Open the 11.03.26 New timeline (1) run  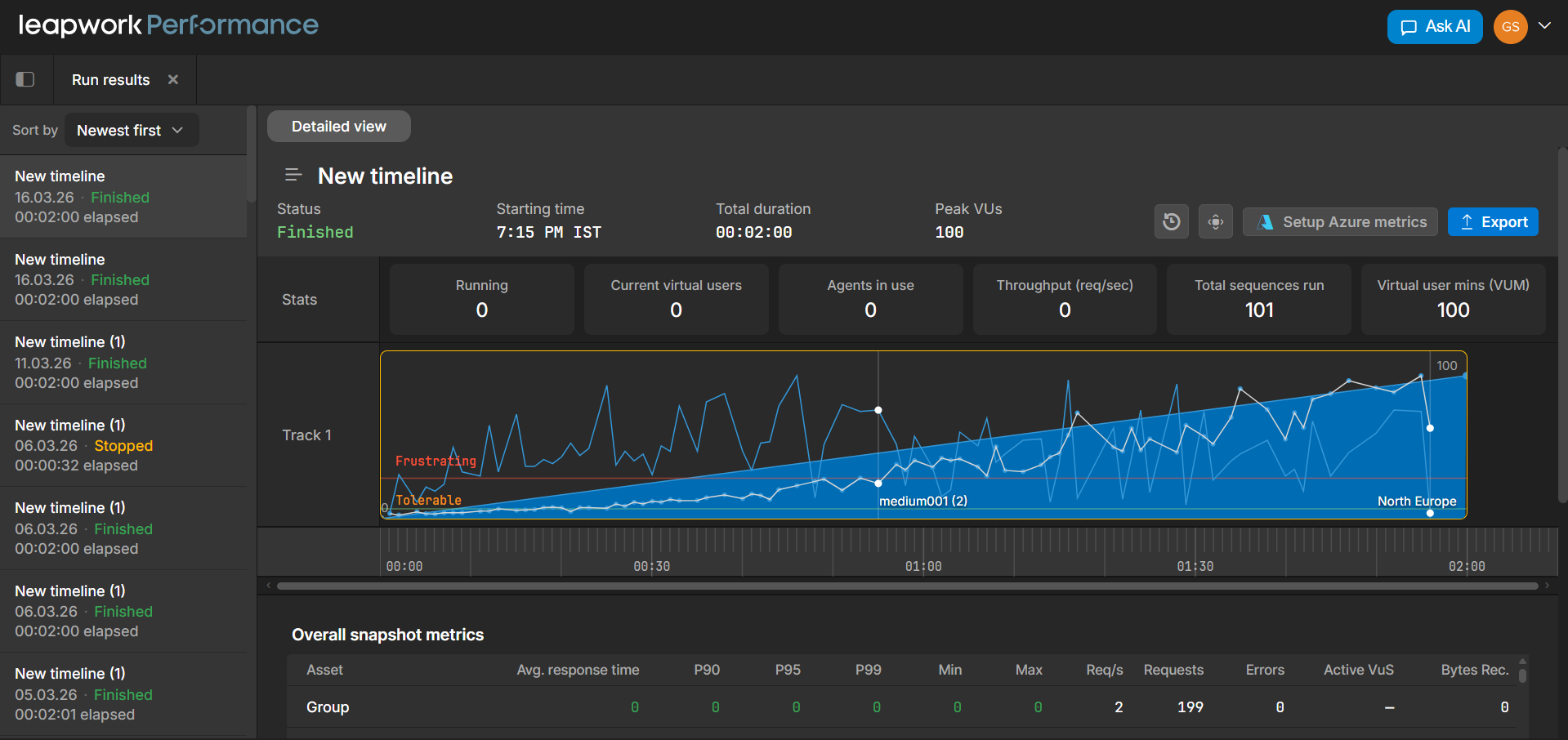coord(123,362)
